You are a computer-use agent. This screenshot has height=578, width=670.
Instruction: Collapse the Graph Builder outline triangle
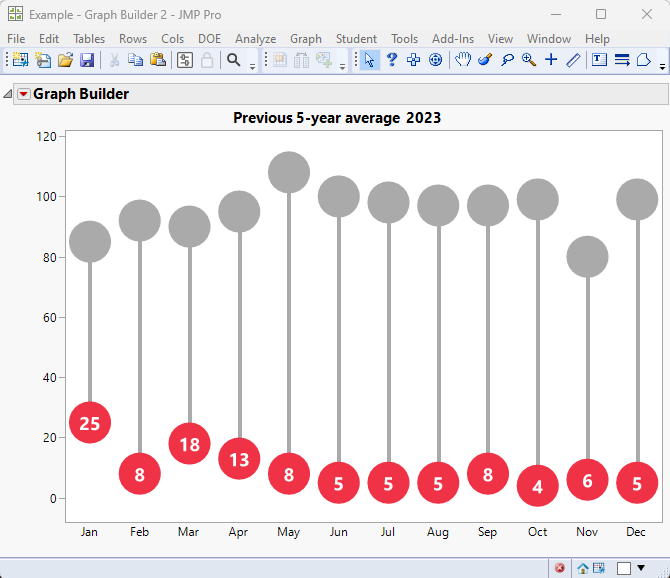(x=7, y=94)
